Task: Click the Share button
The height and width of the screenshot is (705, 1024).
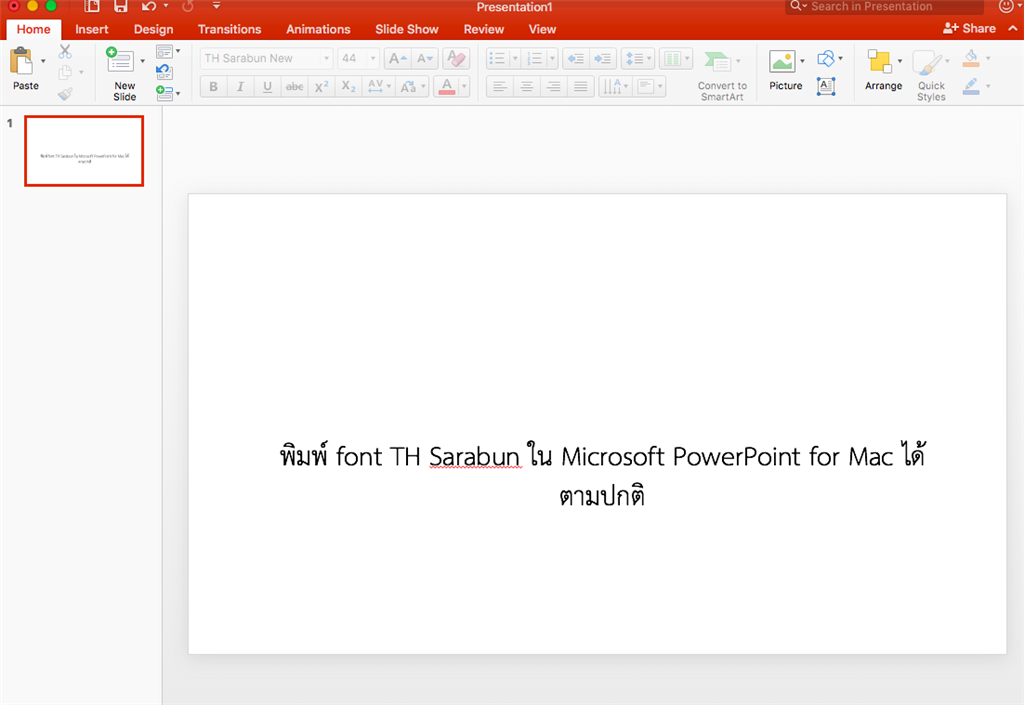Action: tap(969, 29)
